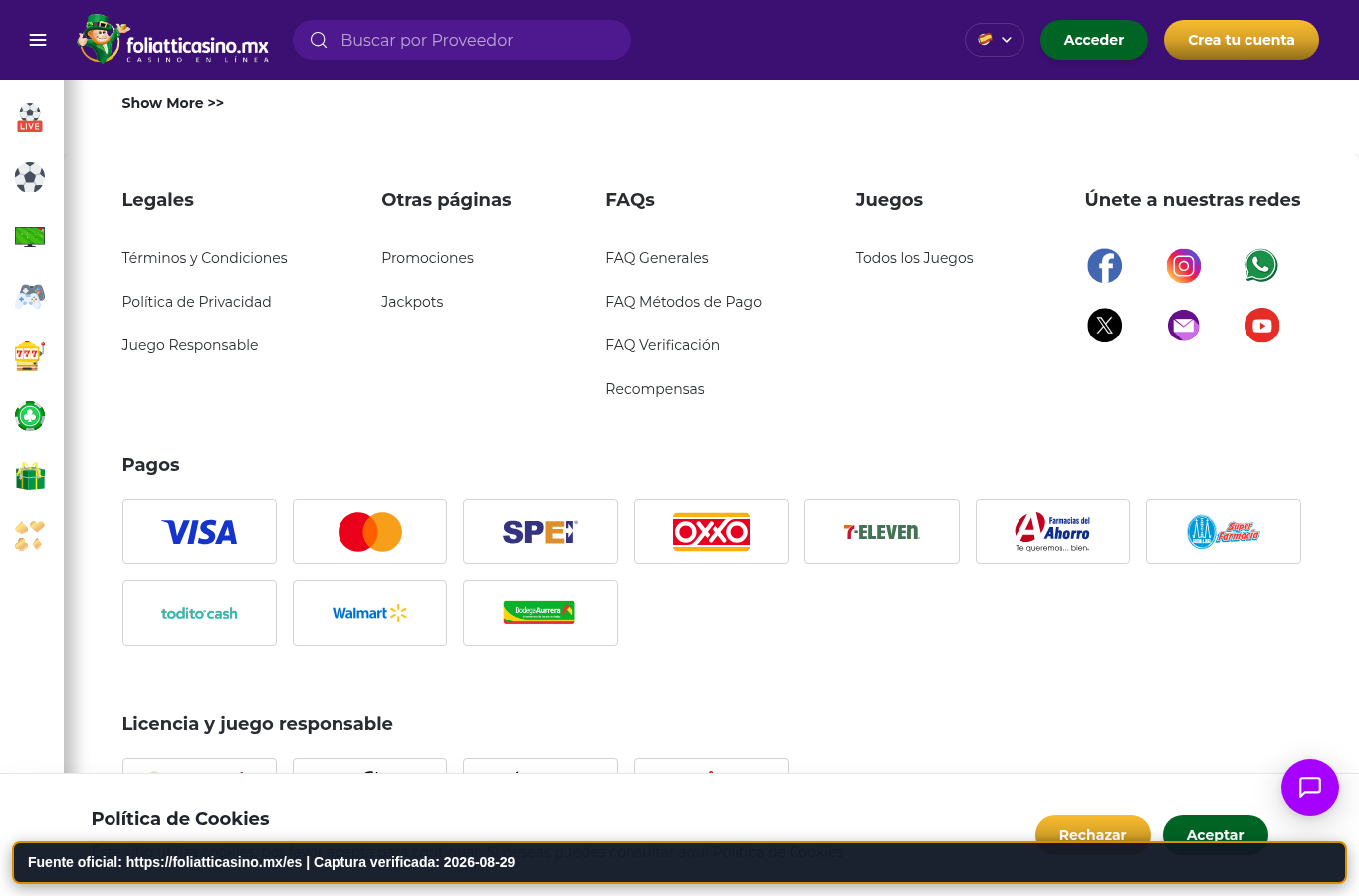Viewport: 1359px width, 896px height.
Task: Open the green casino chip icon
Action: (30, 416)
